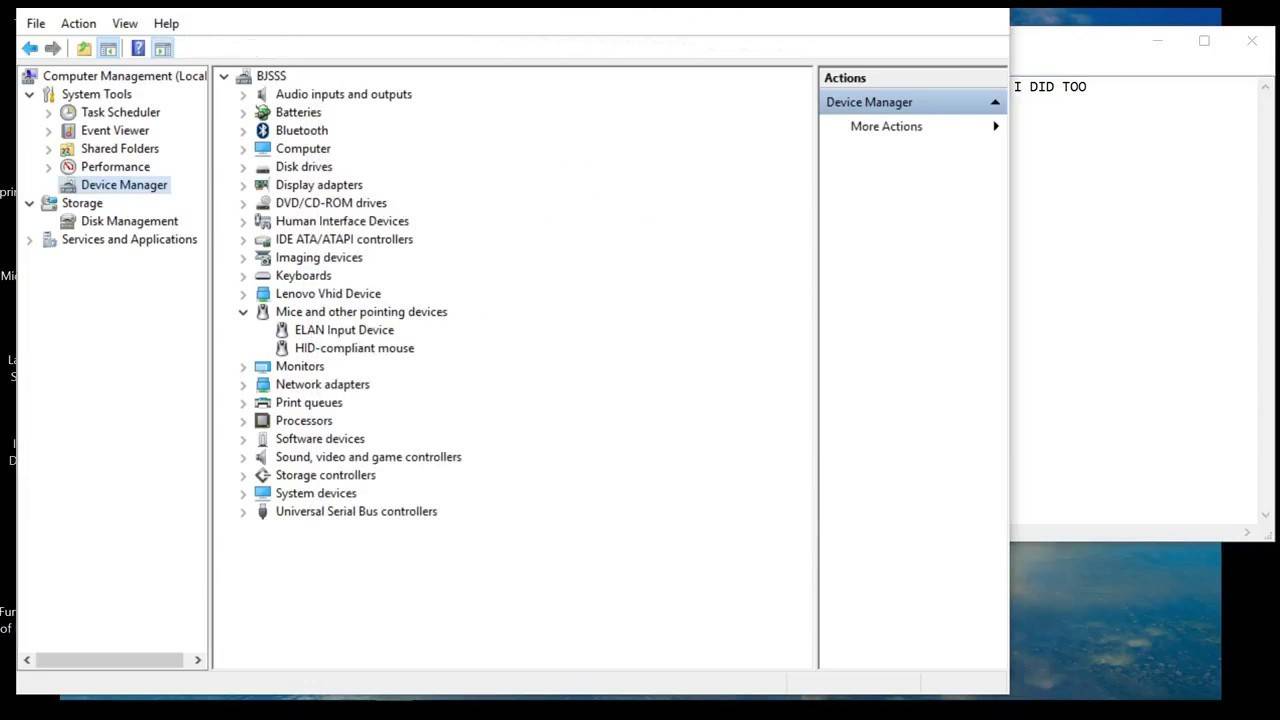Screen dimensions: 1280x720
Task: Click the Storage controllers icon
Action: (x=263, y=475)
